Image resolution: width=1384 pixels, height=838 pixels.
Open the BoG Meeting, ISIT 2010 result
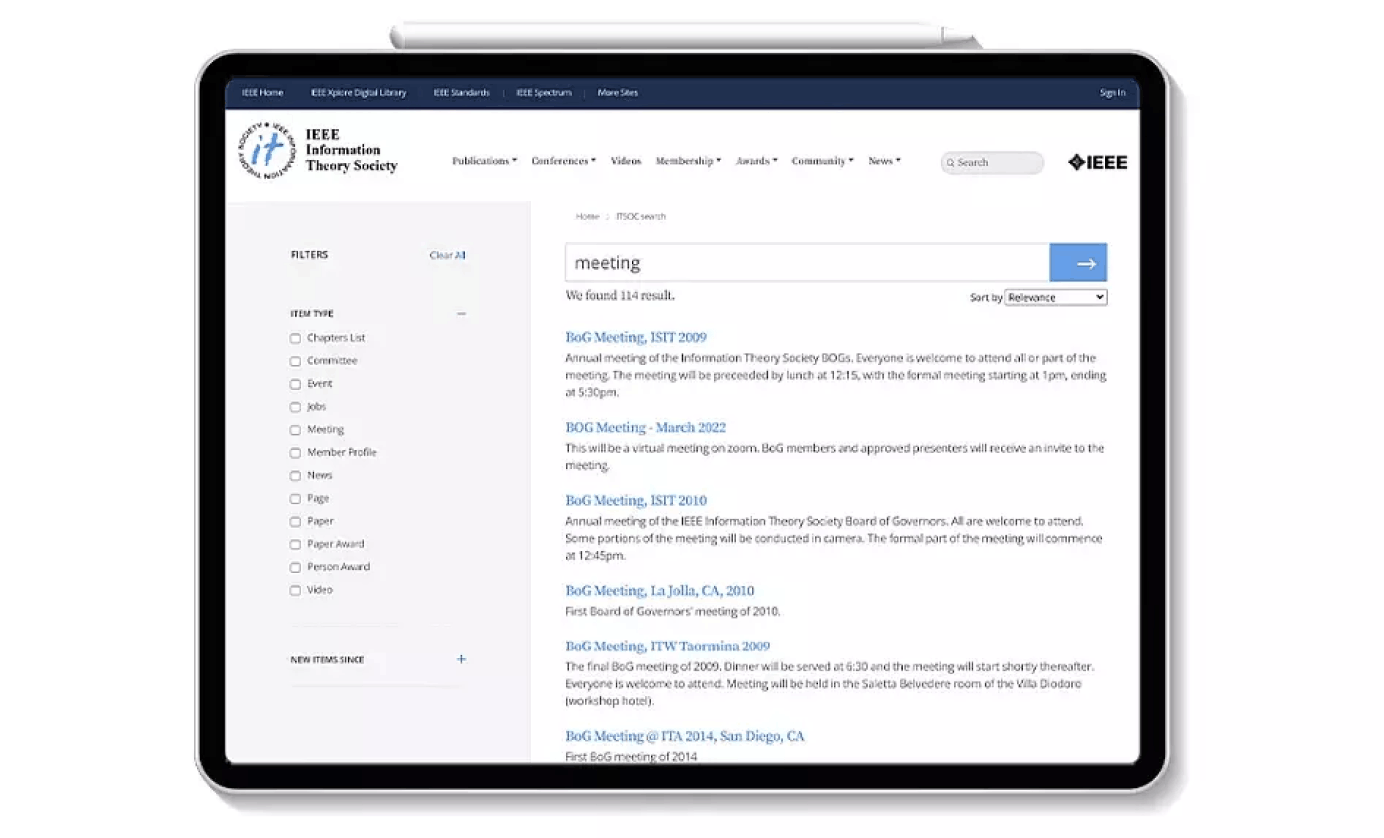(x=636, y=501)
